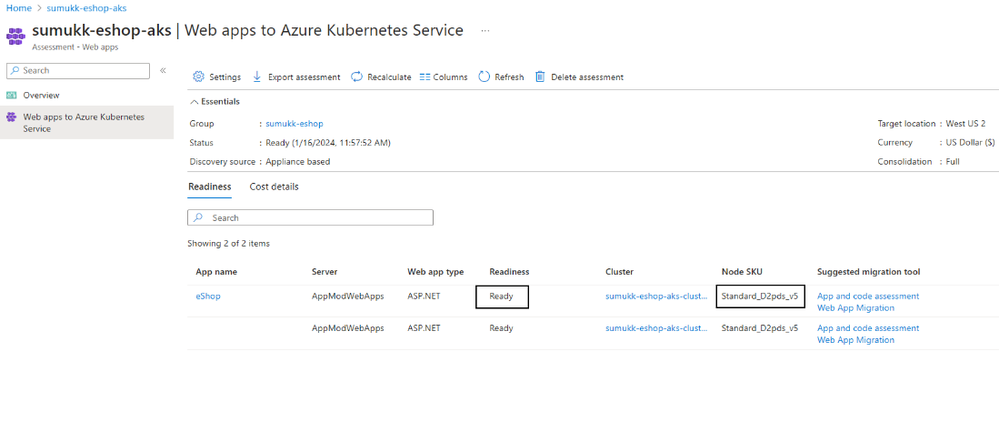
Task: Click Recalculate label in toolbar
Action: pos(389,77)
